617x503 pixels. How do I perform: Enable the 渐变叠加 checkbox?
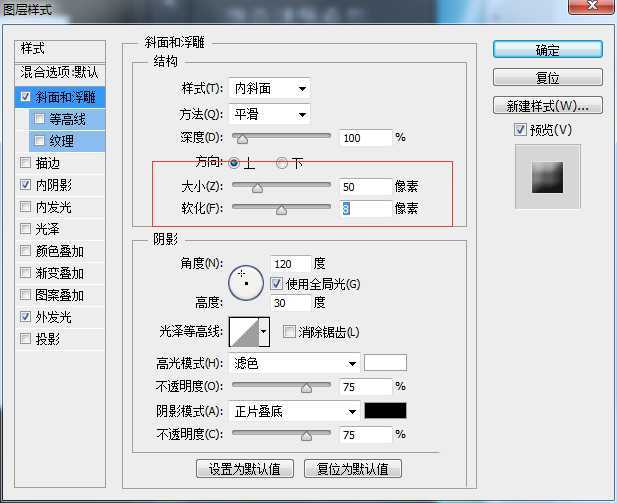[x=25, y=272]
